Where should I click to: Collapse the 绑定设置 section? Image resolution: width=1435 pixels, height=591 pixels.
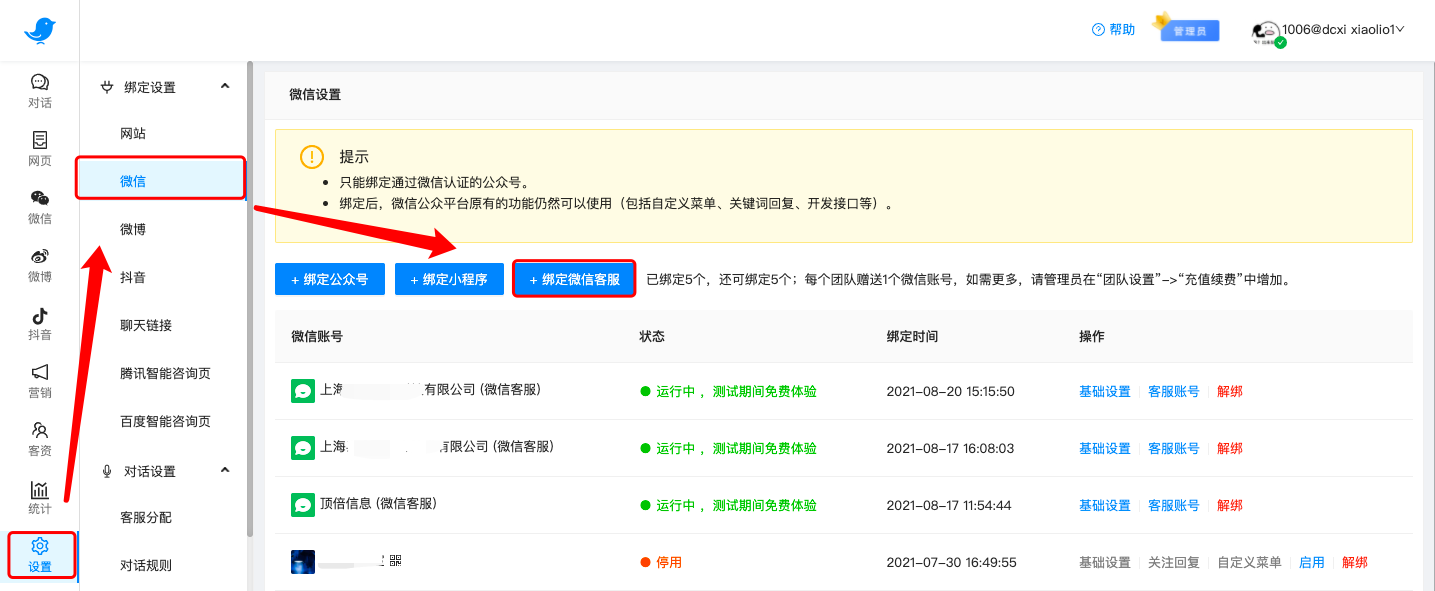click(x=225, y=87)
